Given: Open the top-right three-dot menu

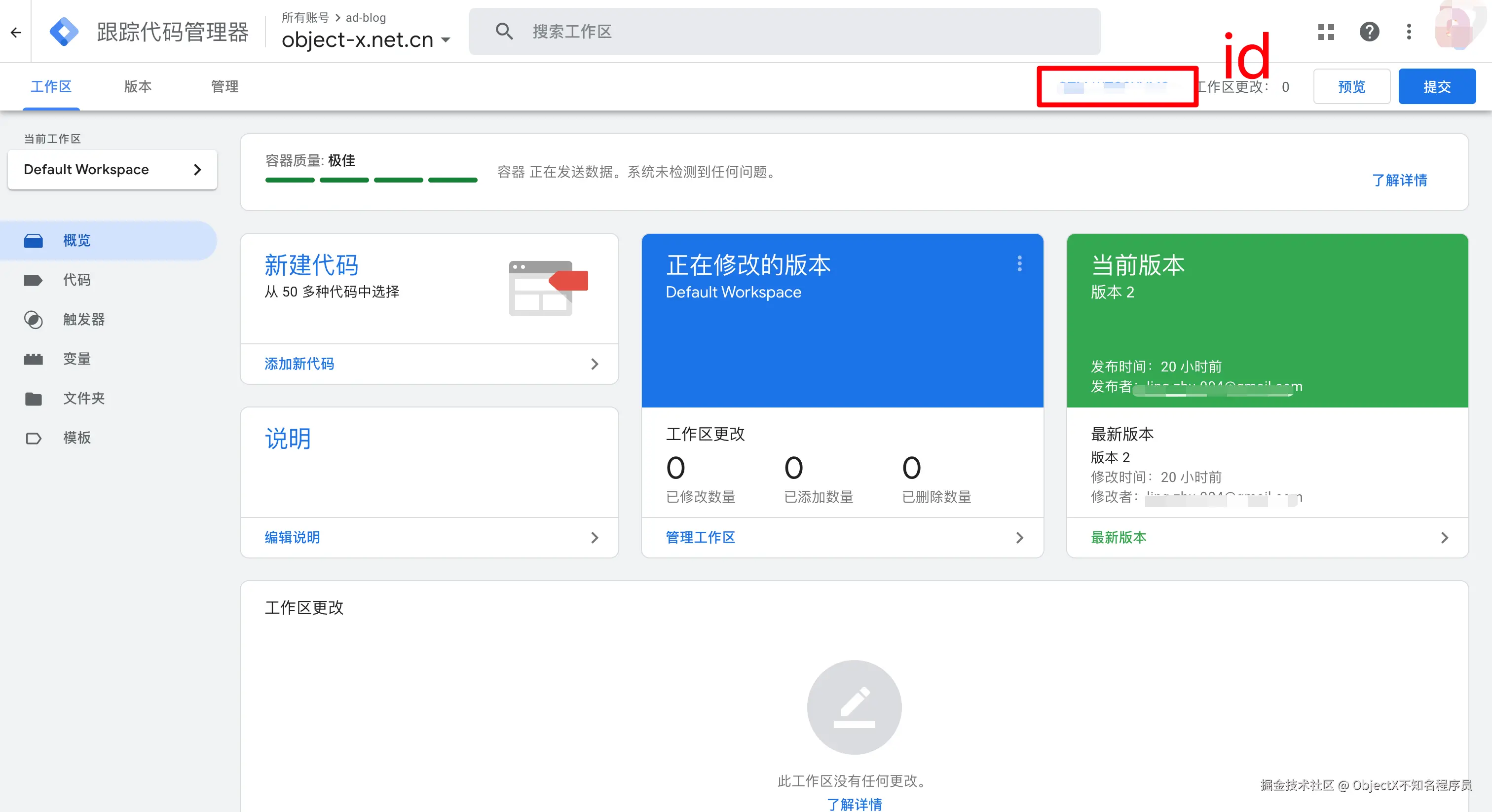Looking at the screenshot, I should [x=1409, y=32].
